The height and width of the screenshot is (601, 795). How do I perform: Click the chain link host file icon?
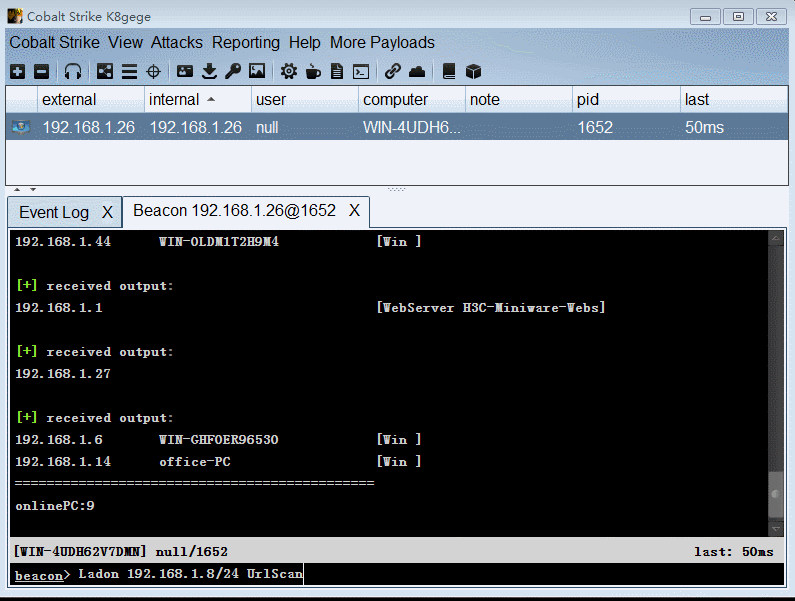tap(392, 72)
